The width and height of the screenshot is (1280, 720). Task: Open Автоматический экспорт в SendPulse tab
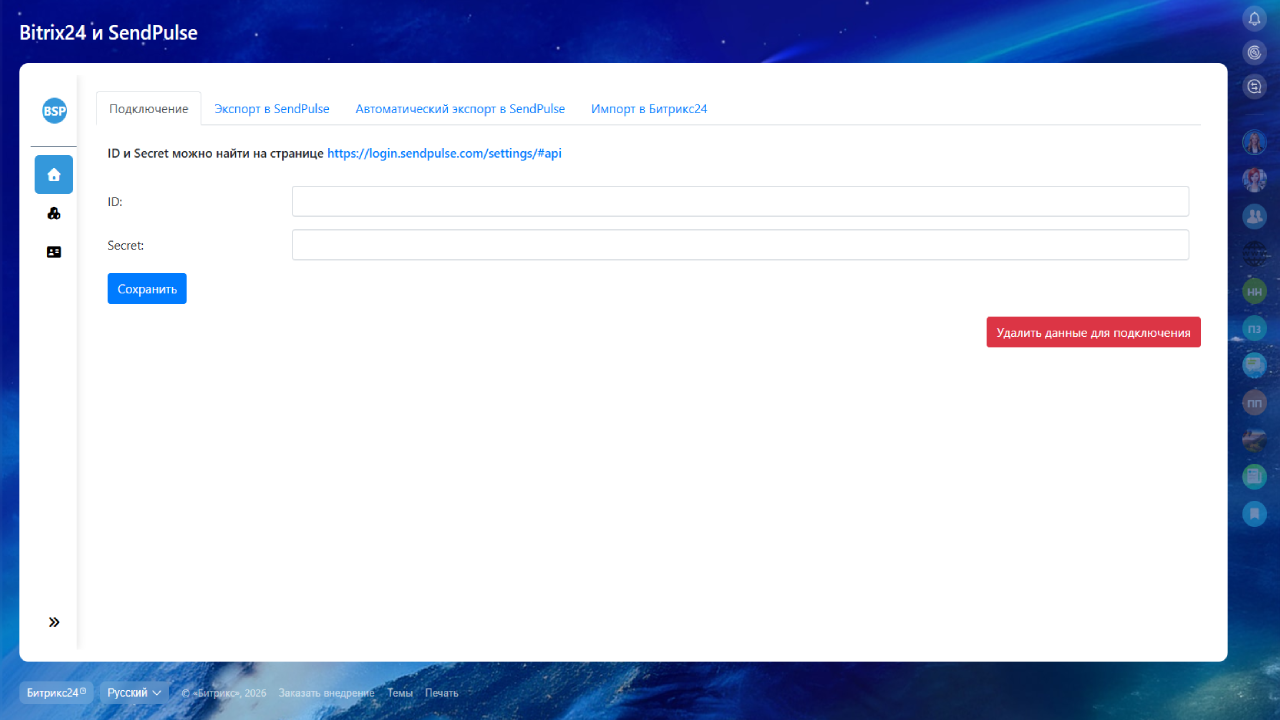(460, 109)
